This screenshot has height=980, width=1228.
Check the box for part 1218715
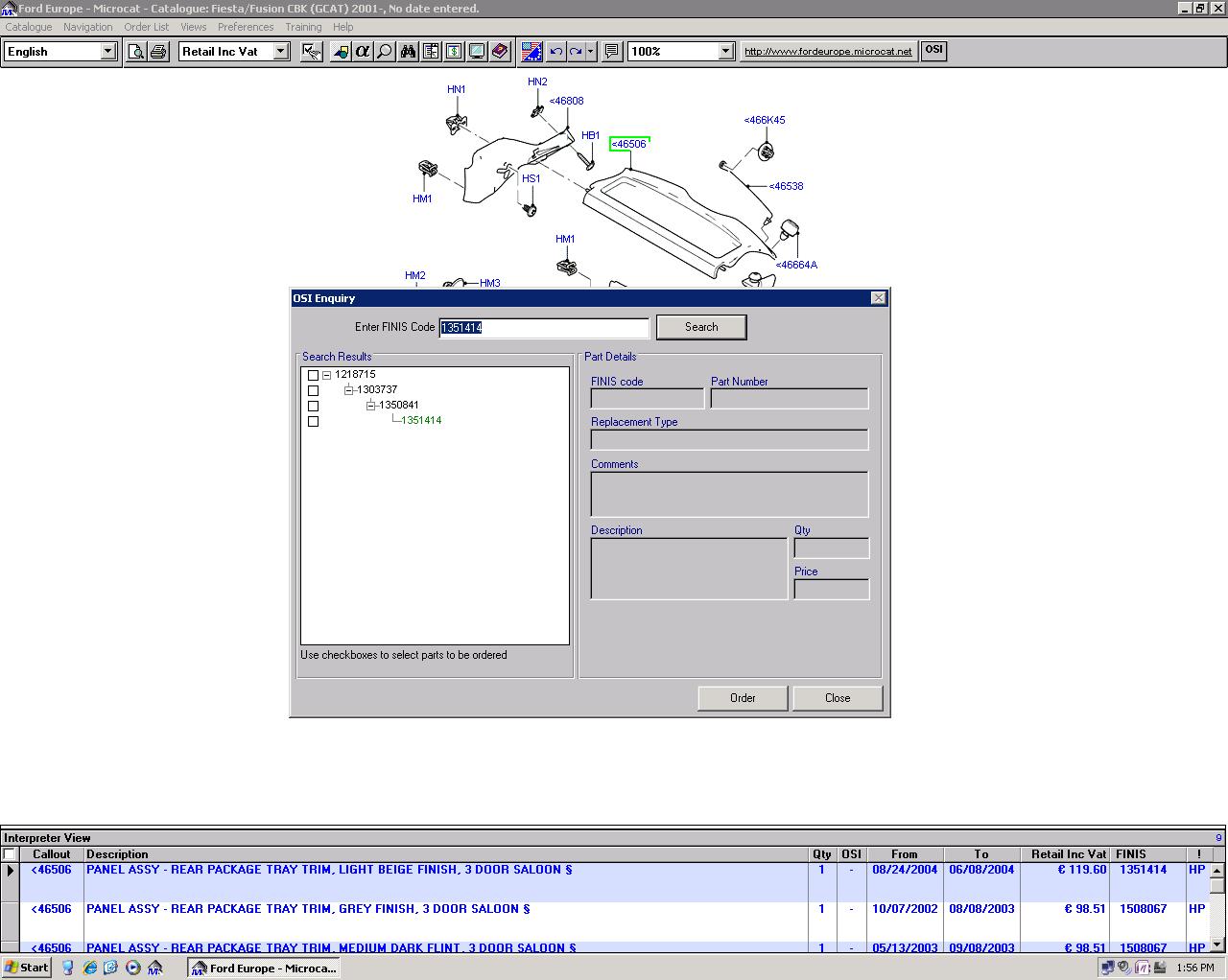tap(313, 375)
